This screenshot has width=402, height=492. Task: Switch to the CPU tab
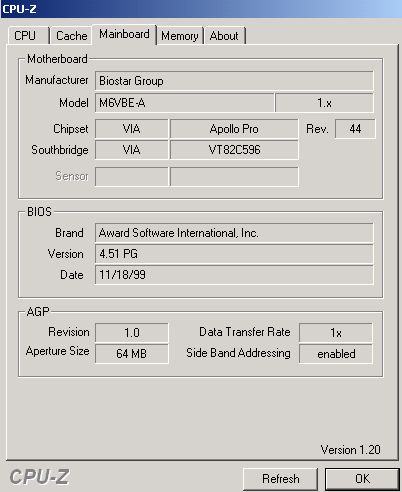tap(28, 36)
